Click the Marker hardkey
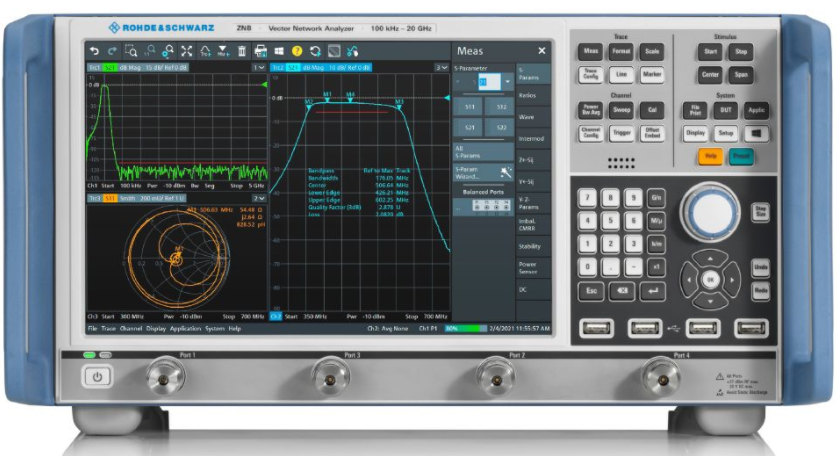The height and width of the screenshot is (456, 837). click(652, 74)
